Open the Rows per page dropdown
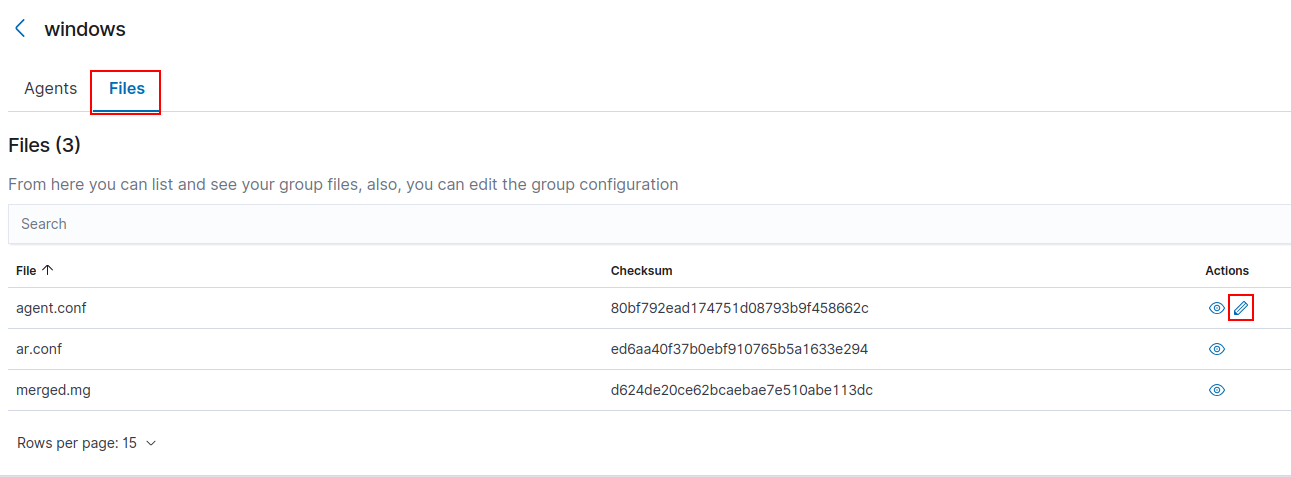Screen dimensions: 1291x477 coord(87,443)
